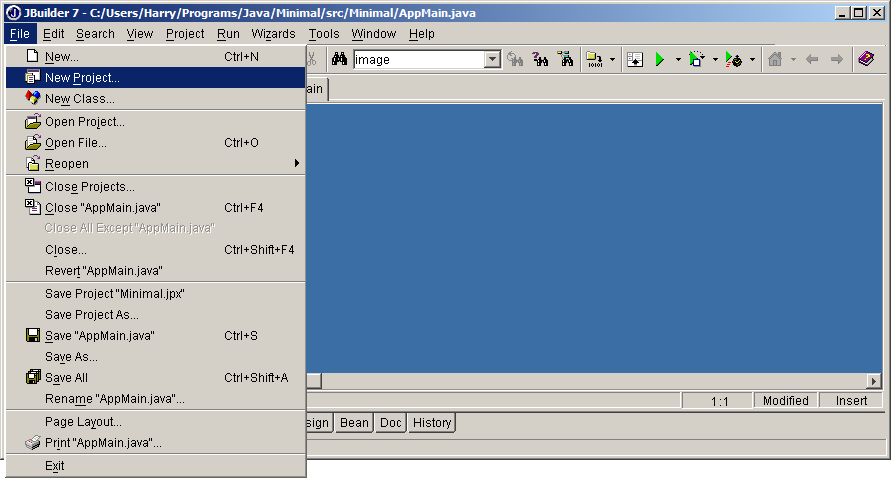Click the Find binoculars icon
Image resolution: width=891 pixels, height=478 pixels.
[339, 59]
